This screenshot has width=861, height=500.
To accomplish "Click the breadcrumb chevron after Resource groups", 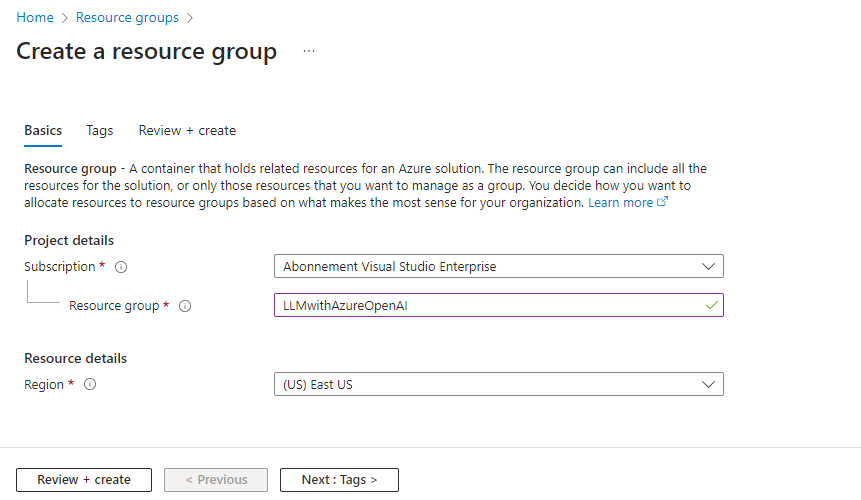I will (x=190, y=17).
